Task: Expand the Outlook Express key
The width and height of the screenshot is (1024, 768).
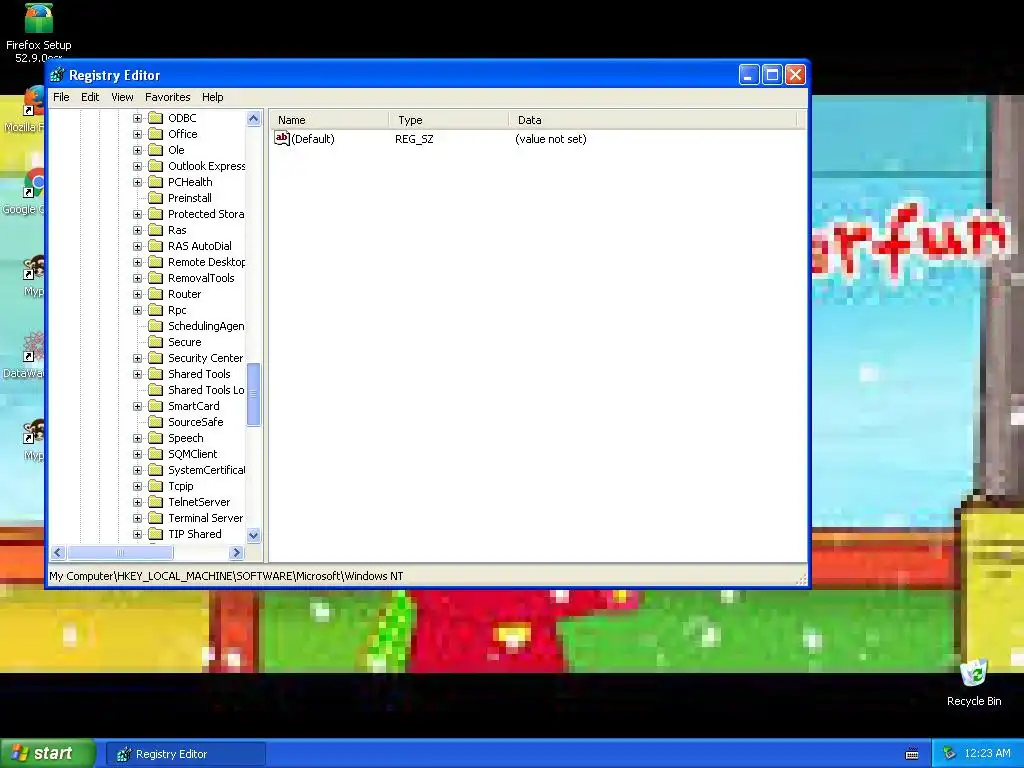Action: click(x=137, y=166)
